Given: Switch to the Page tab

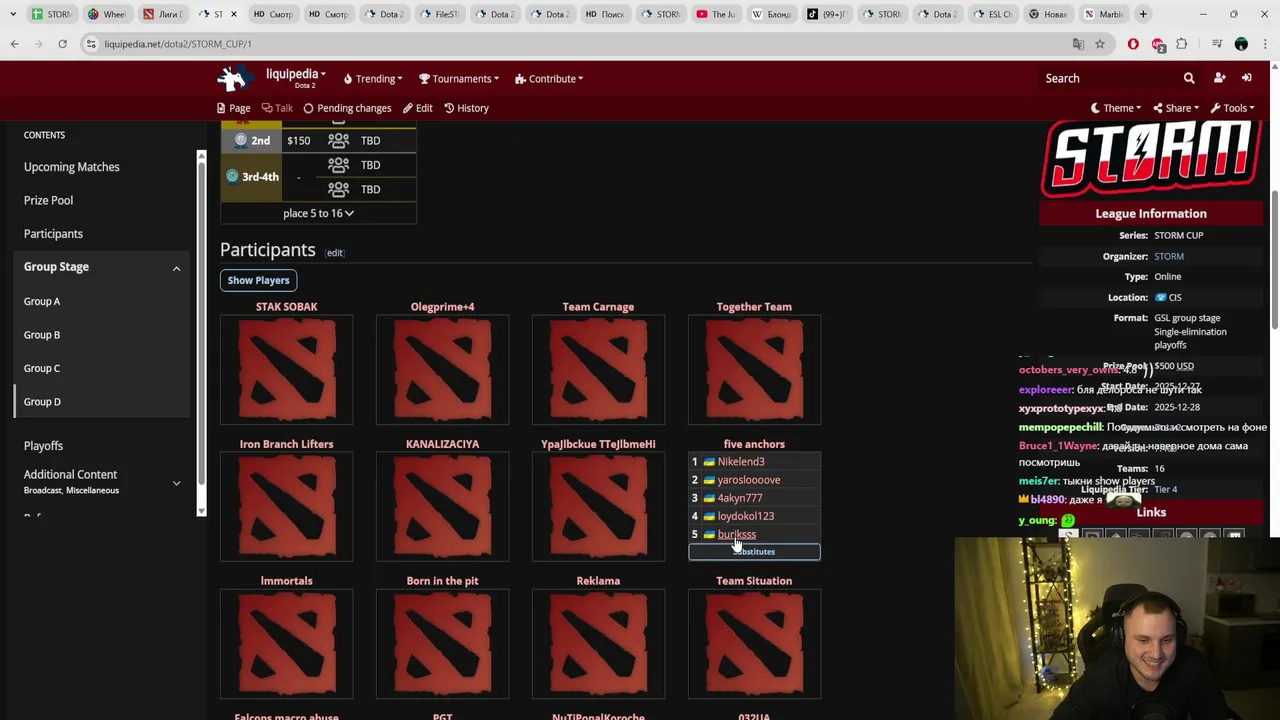Looking at the screenshot, I should coord(233,108).
